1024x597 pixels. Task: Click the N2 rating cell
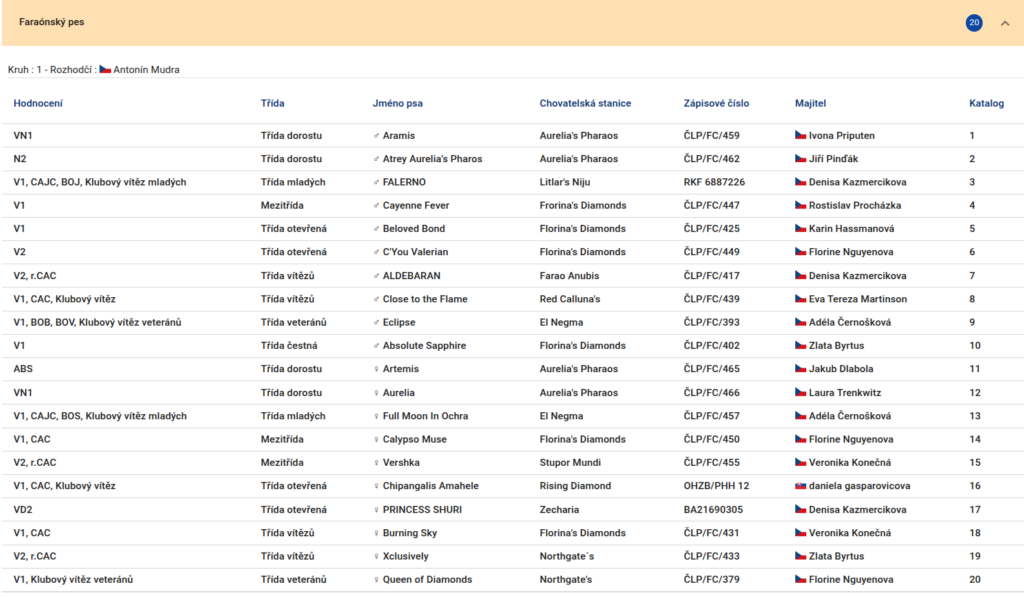pos(20,159)
